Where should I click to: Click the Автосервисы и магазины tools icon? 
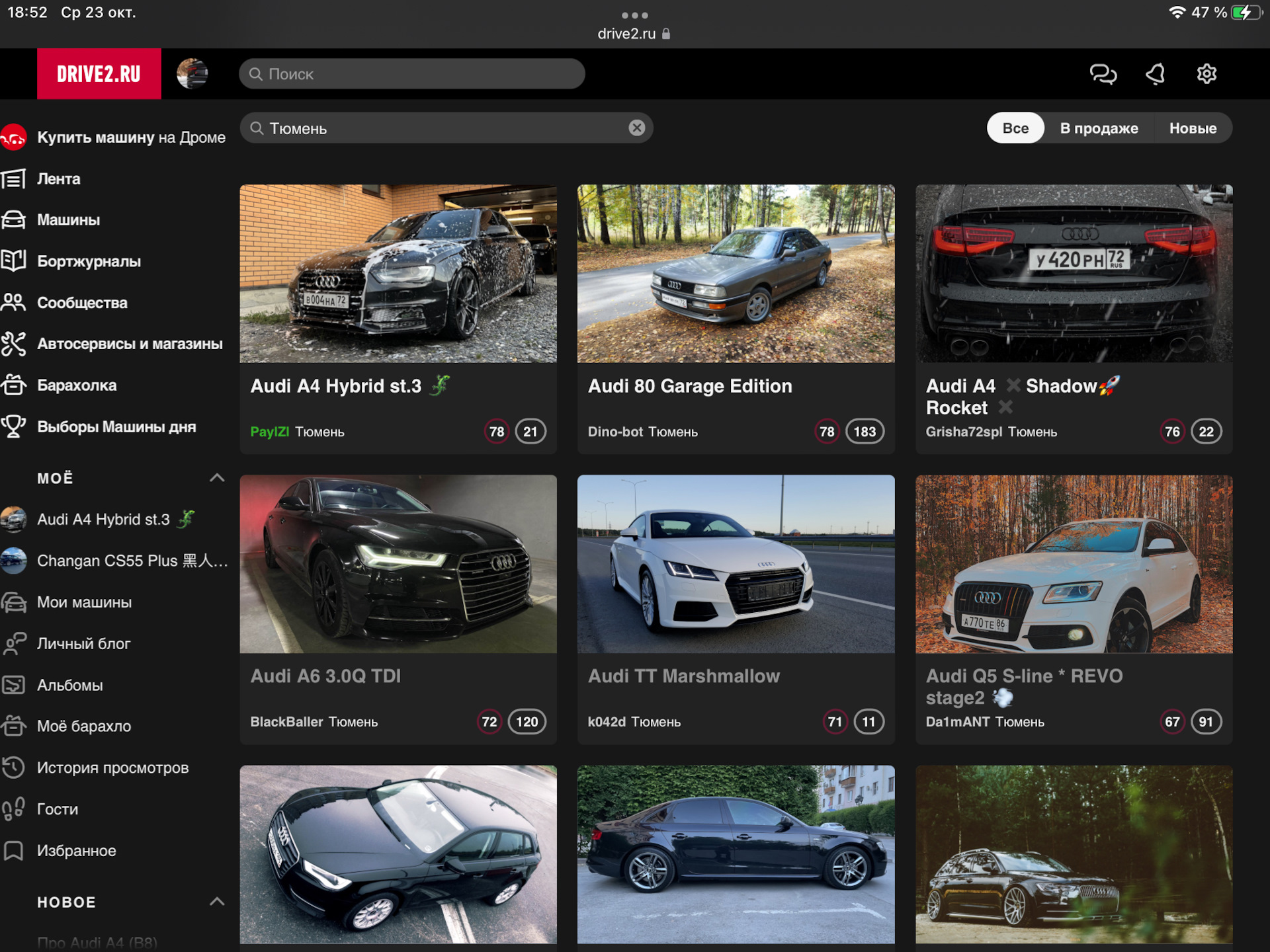pos(13,344)
